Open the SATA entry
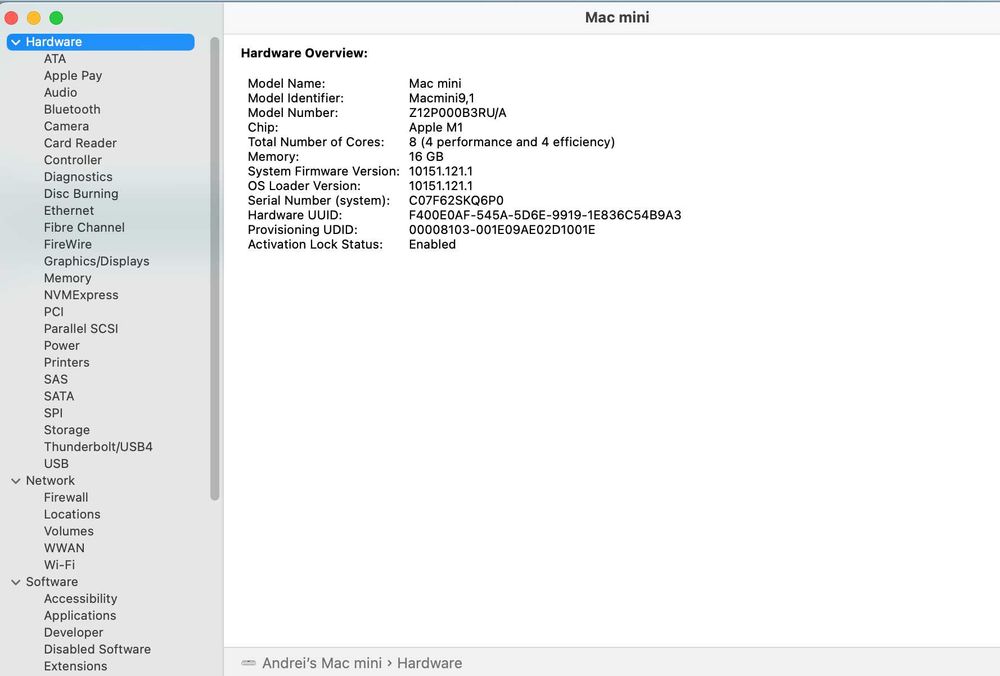This screenshot has width=1000, height=676. (x=59, y=396)
